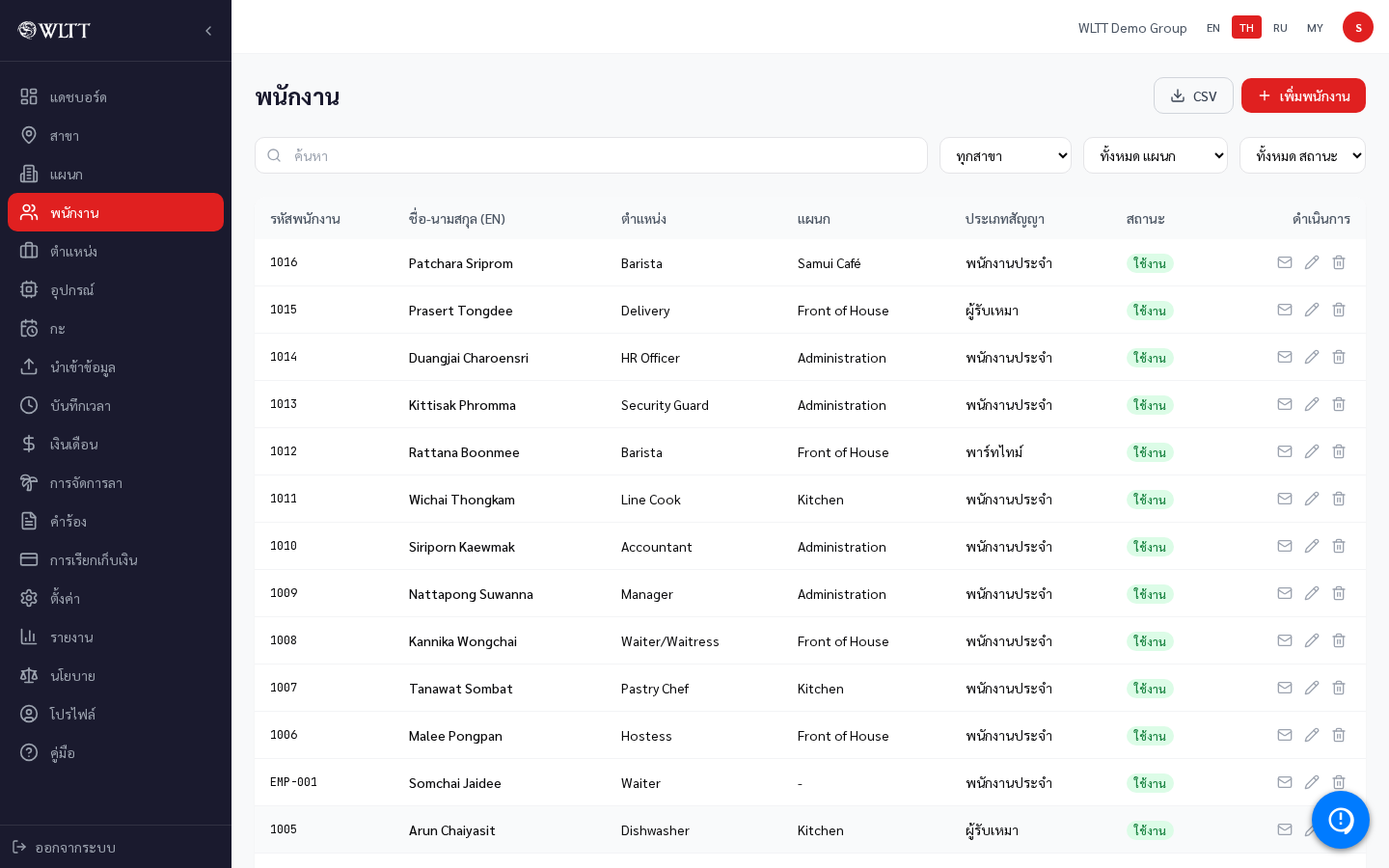Delete Wichai Thongkam with trash icon
The image size is (1389, 868).
tap(1339, 499)
